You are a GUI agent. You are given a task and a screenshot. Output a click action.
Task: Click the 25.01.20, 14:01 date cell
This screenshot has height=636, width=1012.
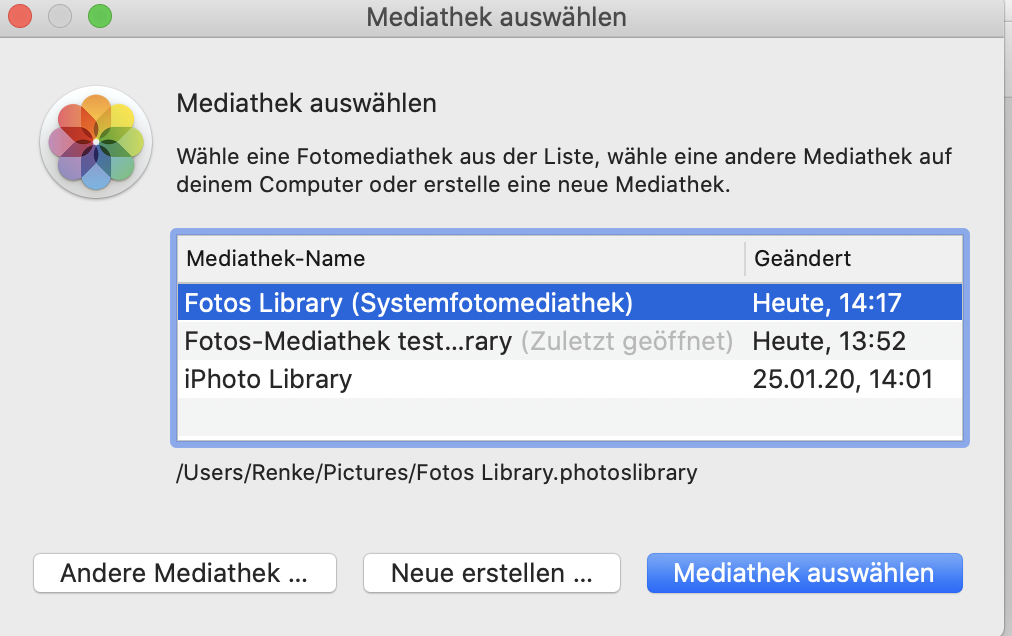[842, 379]
